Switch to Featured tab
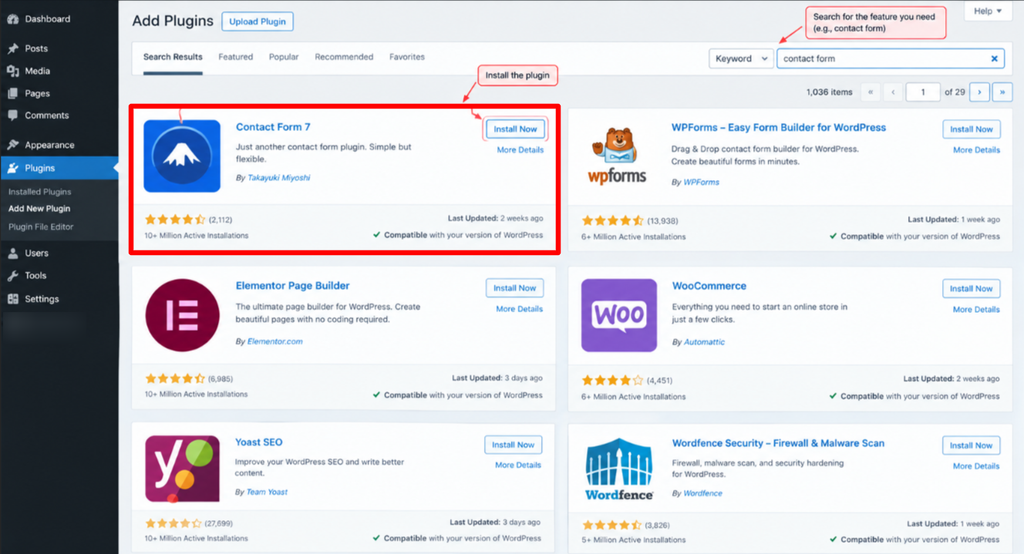 [x=236, y=57]
